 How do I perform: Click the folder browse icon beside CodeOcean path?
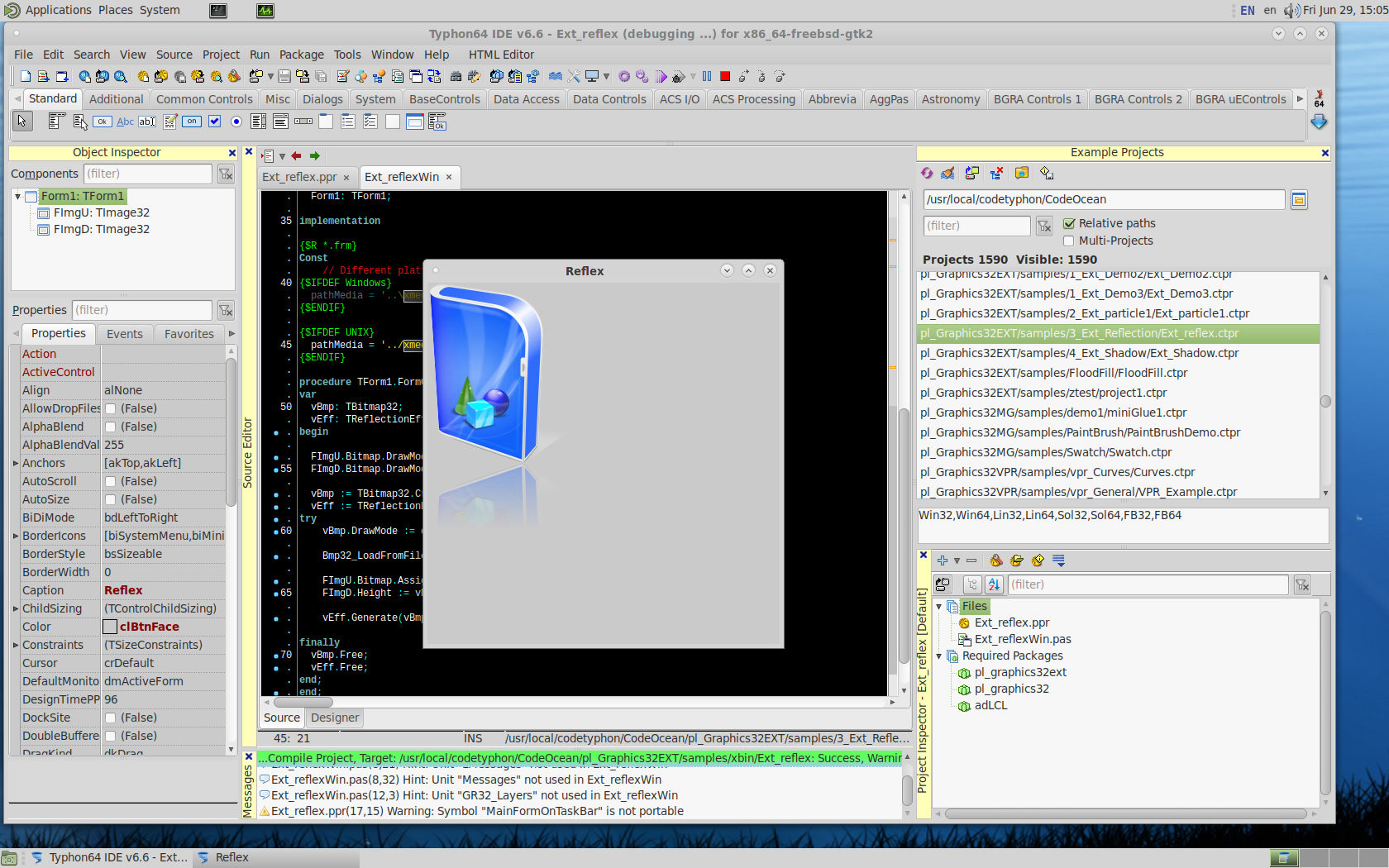pos(1299,199)
